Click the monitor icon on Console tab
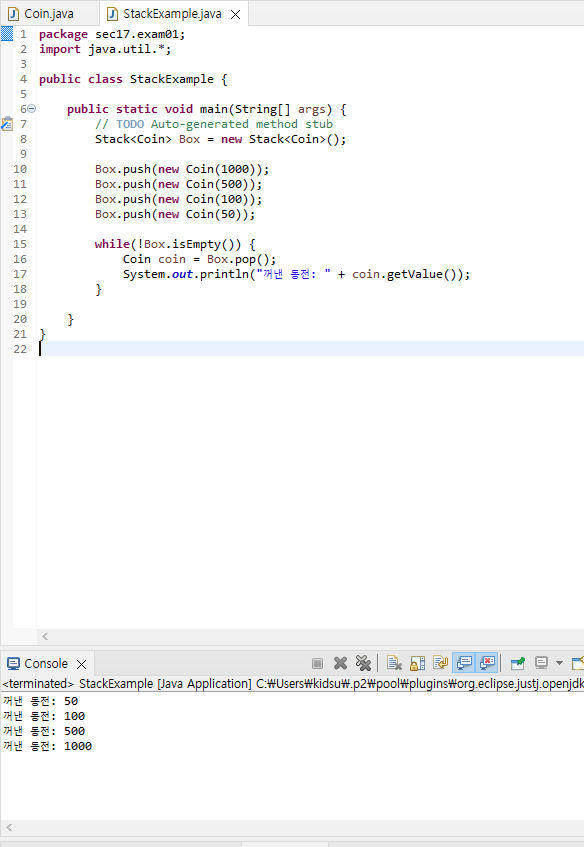This screenshot has width=584, height=847. coord(14,663)
